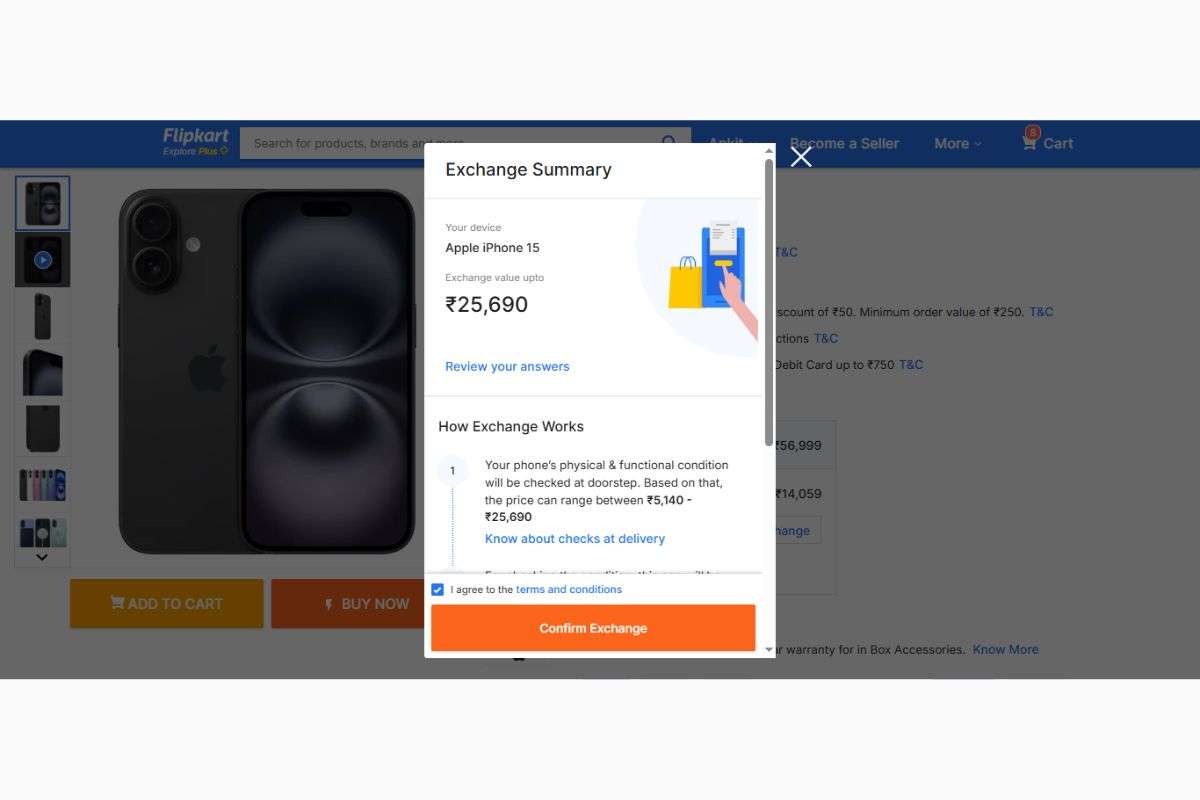Open Explore Plus under the Flipkart logo
Image resolution: width=1200 pixels, height=800 pixels.
(194, 150)
